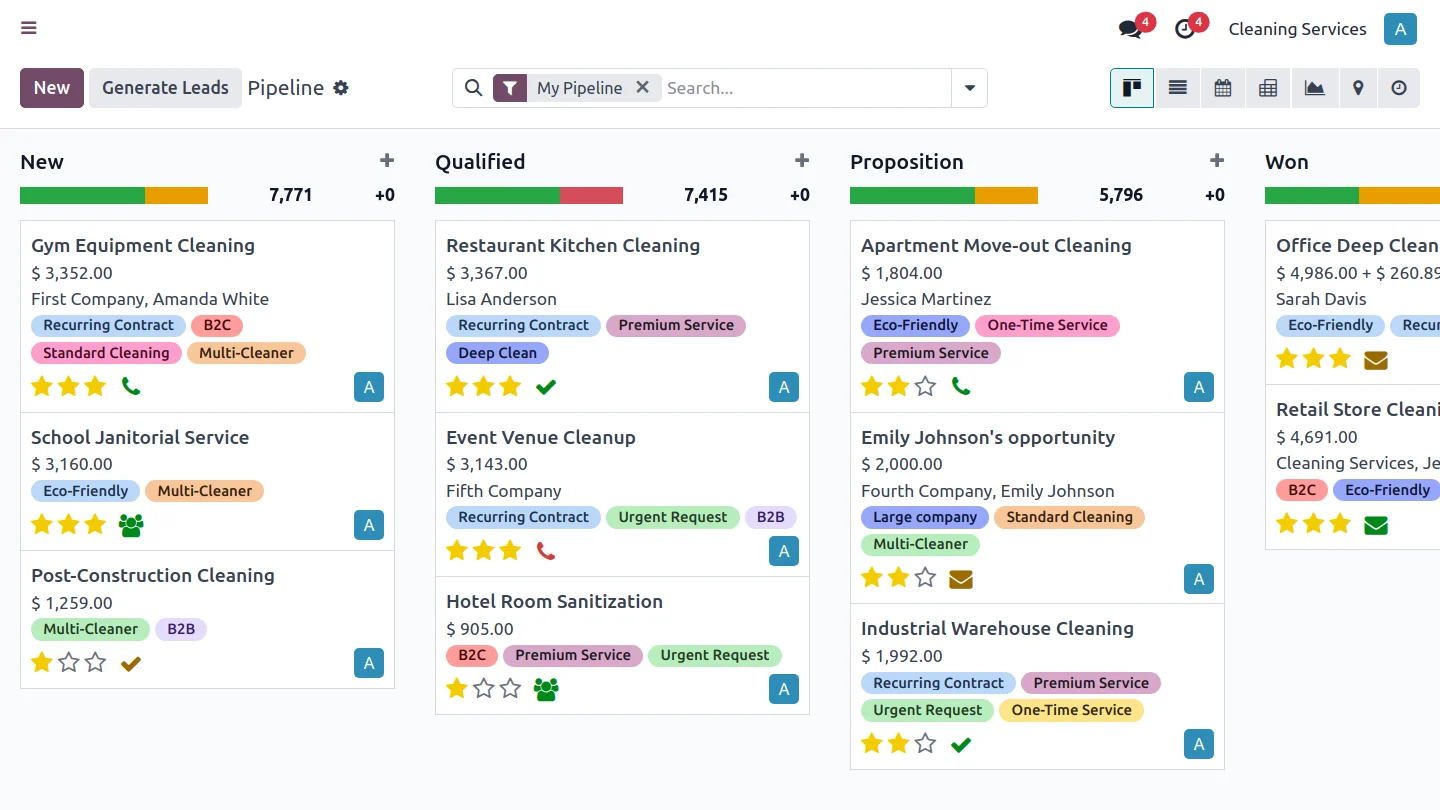
Task: Click the Generate Leads button
Action: (165, 88)
